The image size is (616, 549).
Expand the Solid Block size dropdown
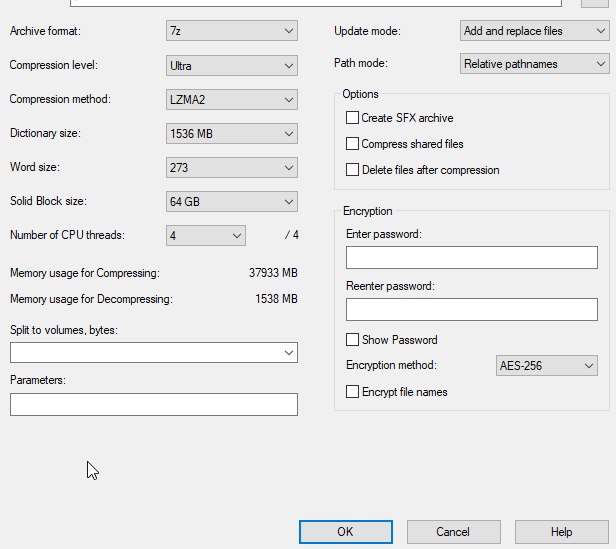pyautogui.click(x=232, y=202)
